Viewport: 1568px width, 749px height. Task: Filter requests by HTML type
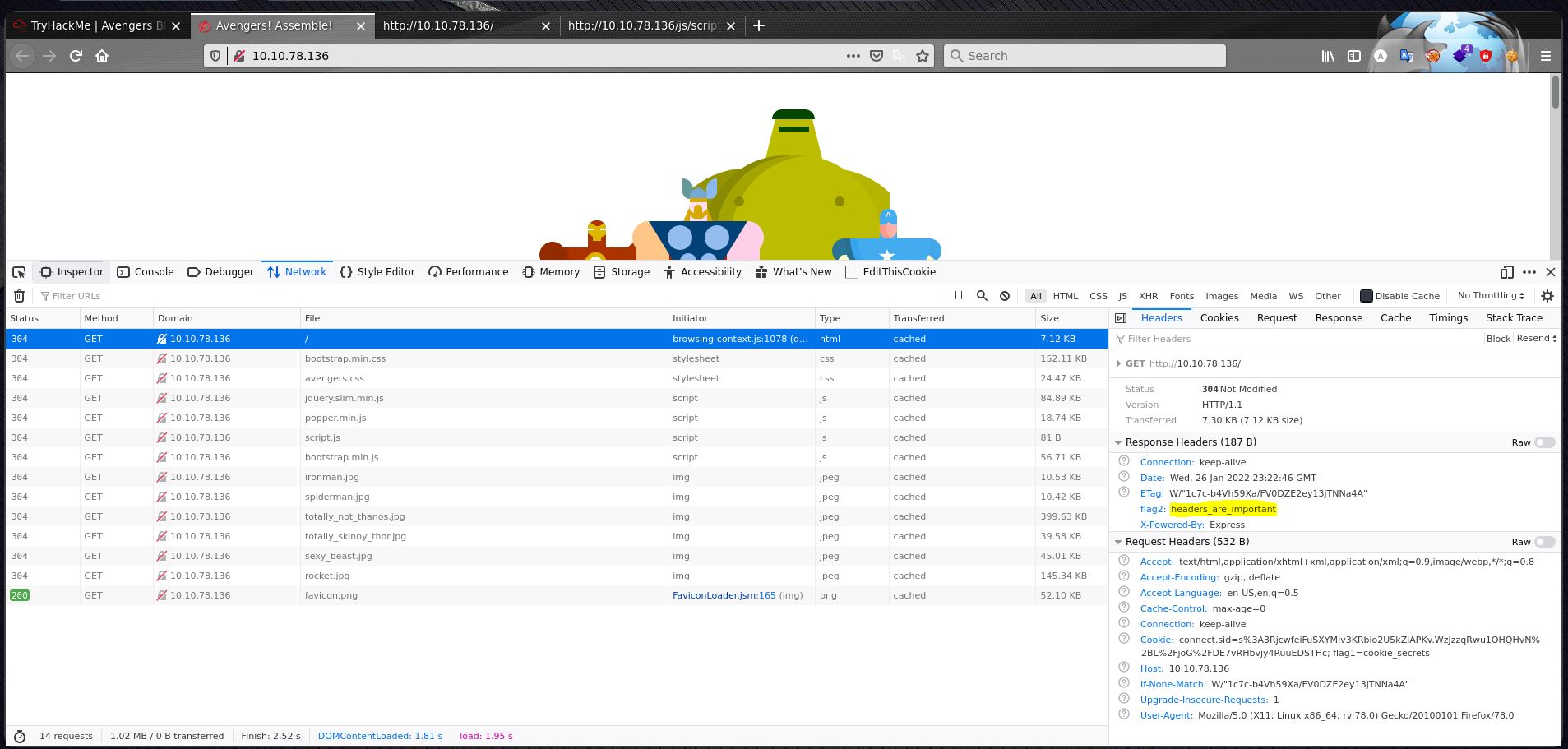coord(1065,296)
